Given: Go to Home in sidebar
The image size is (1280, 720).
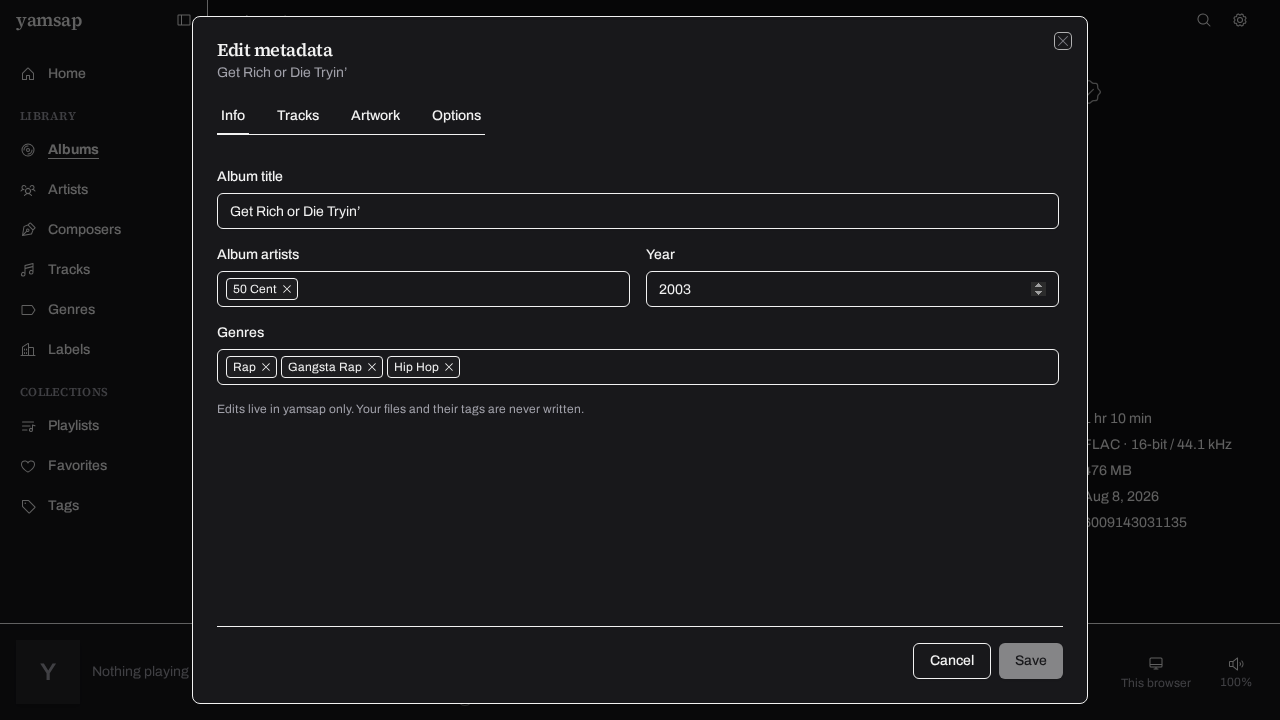Looking at the screenshot, I should coord(67,74).
